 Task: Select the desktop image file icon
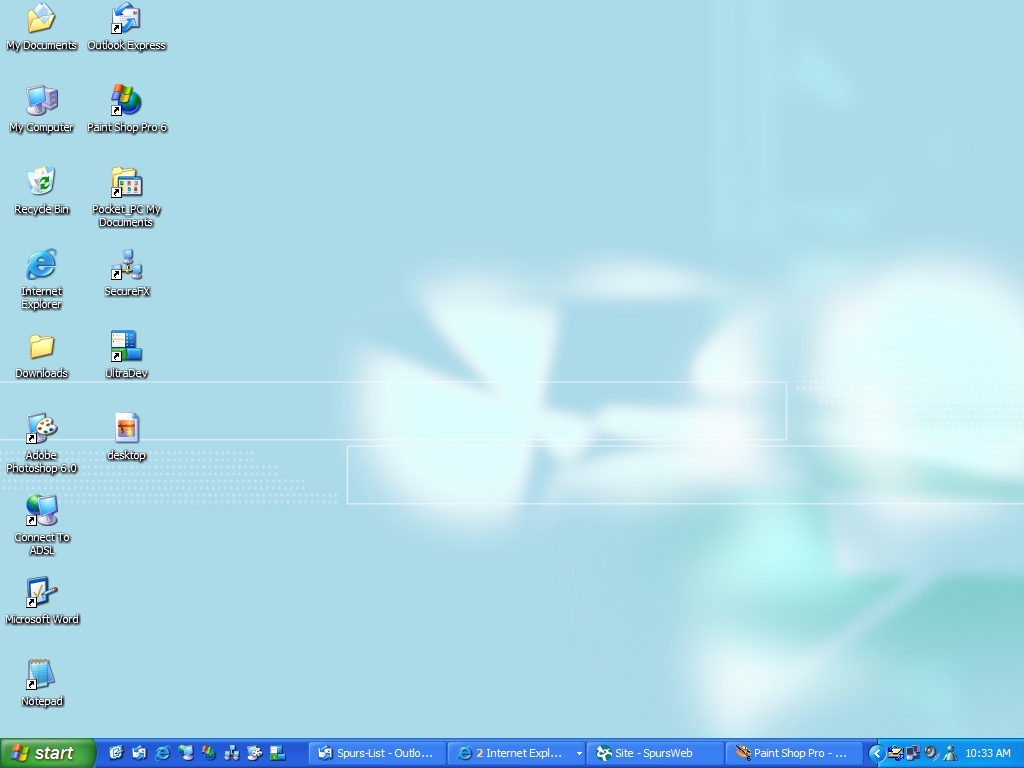click(x=126, y=429)
